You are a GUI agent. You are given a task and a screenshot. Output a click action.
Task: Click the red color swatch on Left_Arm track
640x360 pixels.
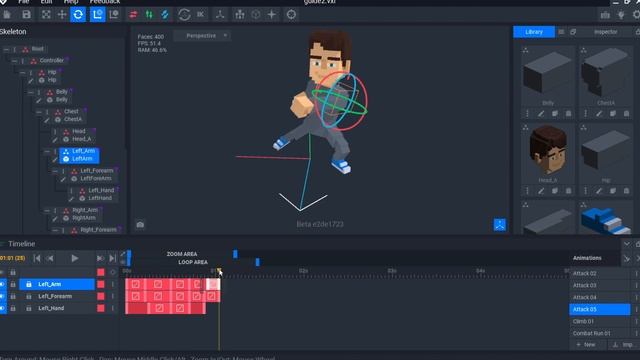101,284
